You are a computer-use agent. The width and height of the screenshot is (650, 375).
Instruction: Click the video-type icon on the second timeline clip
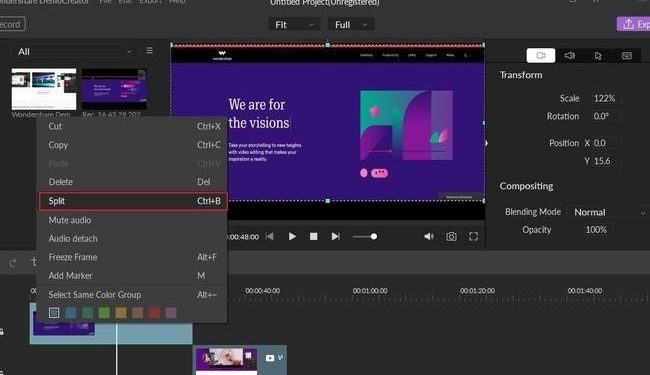tap(270, 358)
